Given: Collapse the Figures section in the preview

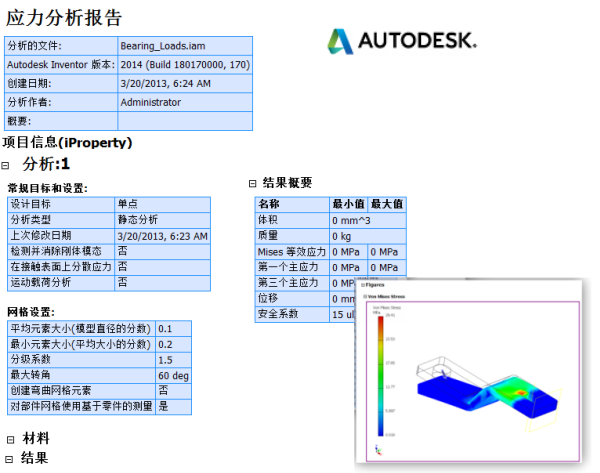Looking at the screenshot, I should tap(363, 285).
